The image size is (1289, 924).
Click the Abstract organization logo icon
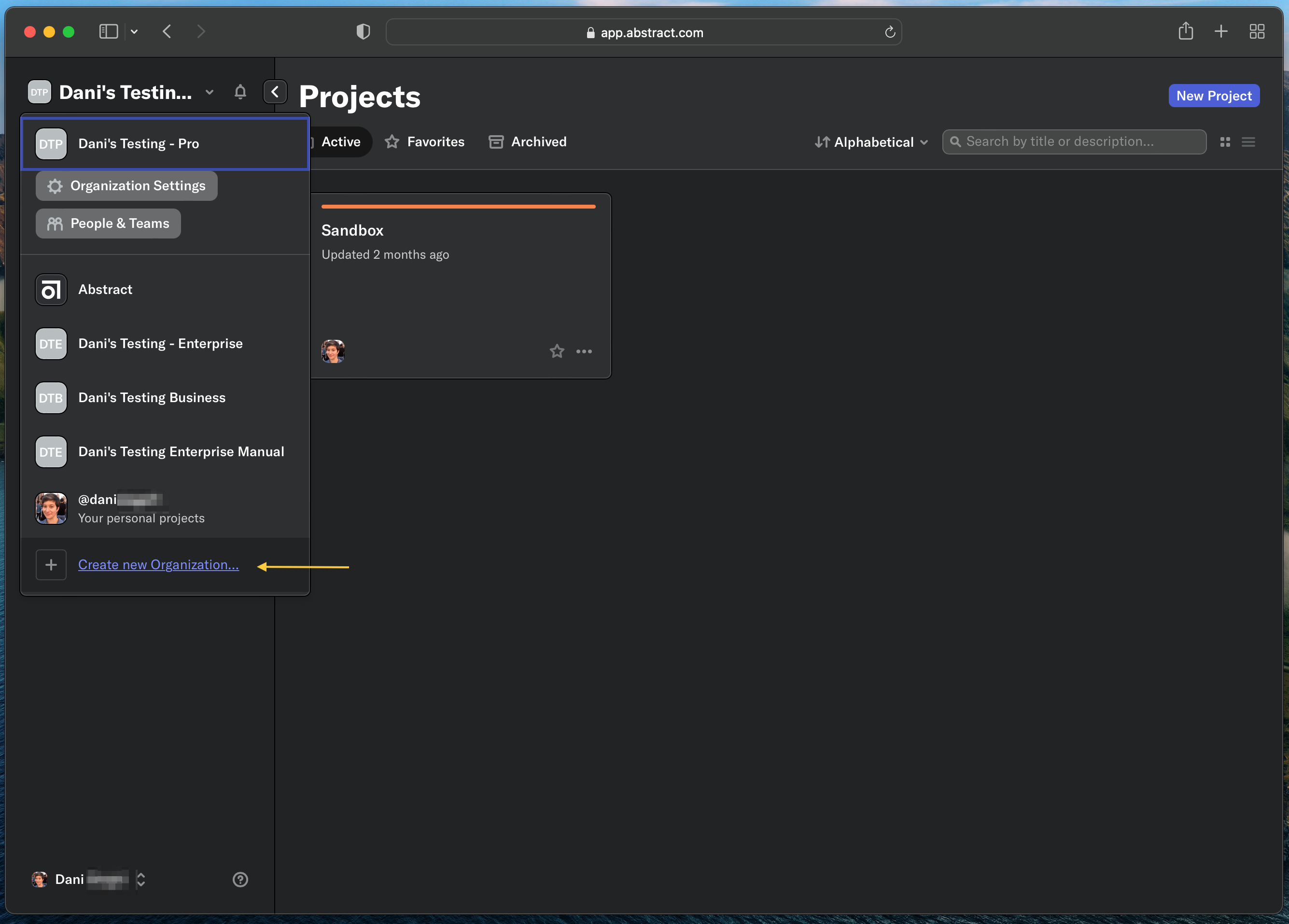(x=51, y=290)
